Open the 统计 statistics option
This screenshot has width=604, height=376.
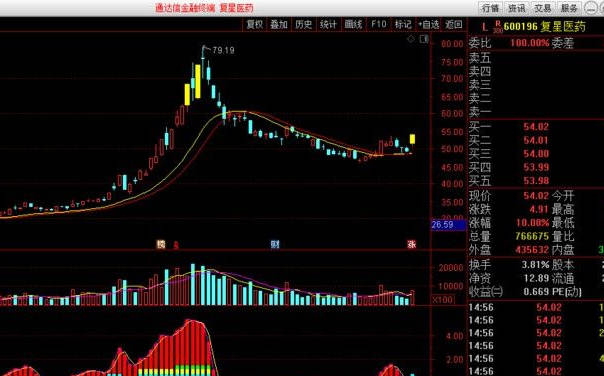(x=328, y=25)
